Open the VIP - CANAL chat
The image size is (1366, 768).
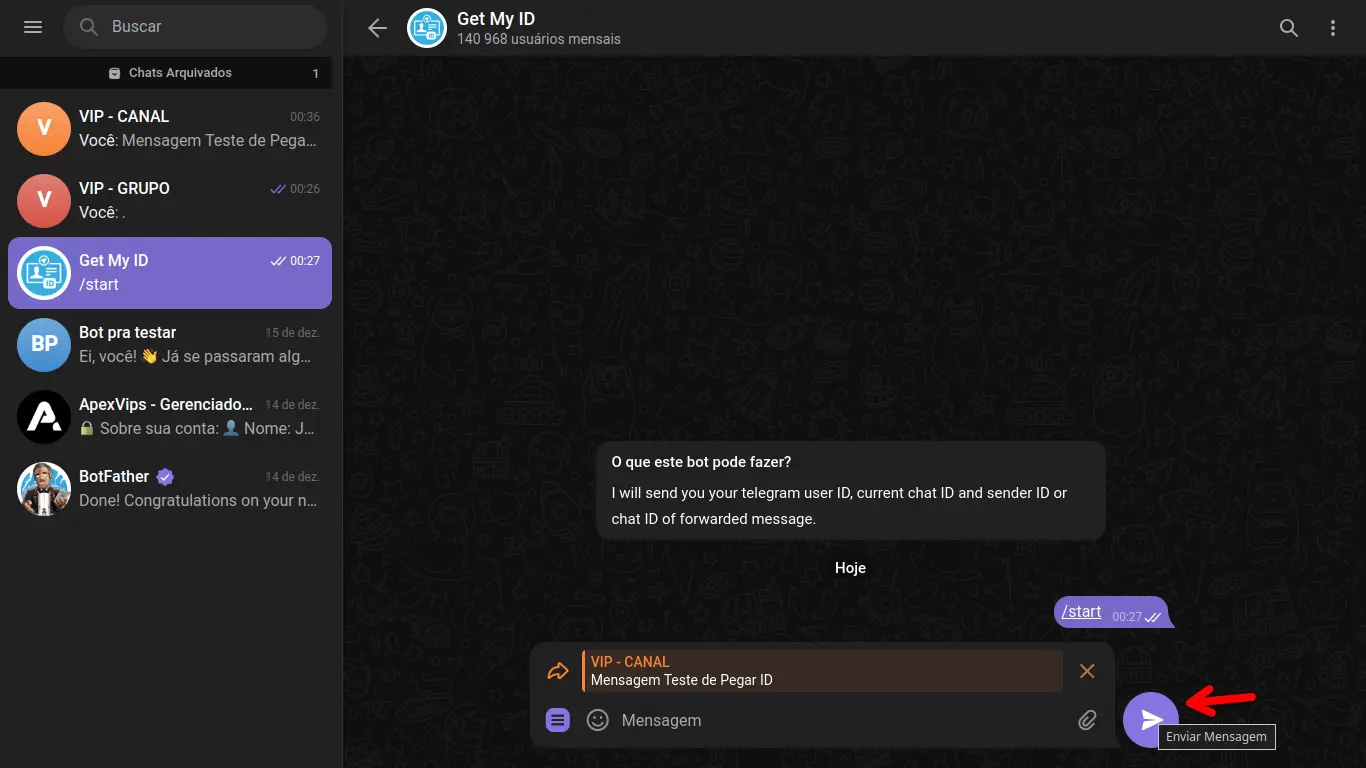[170, 129]
